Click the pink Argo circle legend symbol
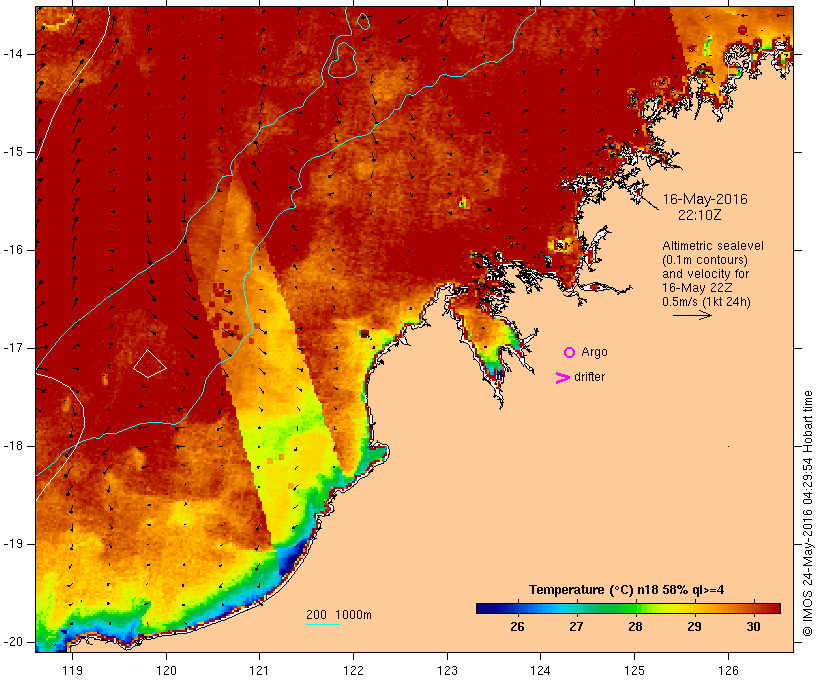 click(570, 353)
